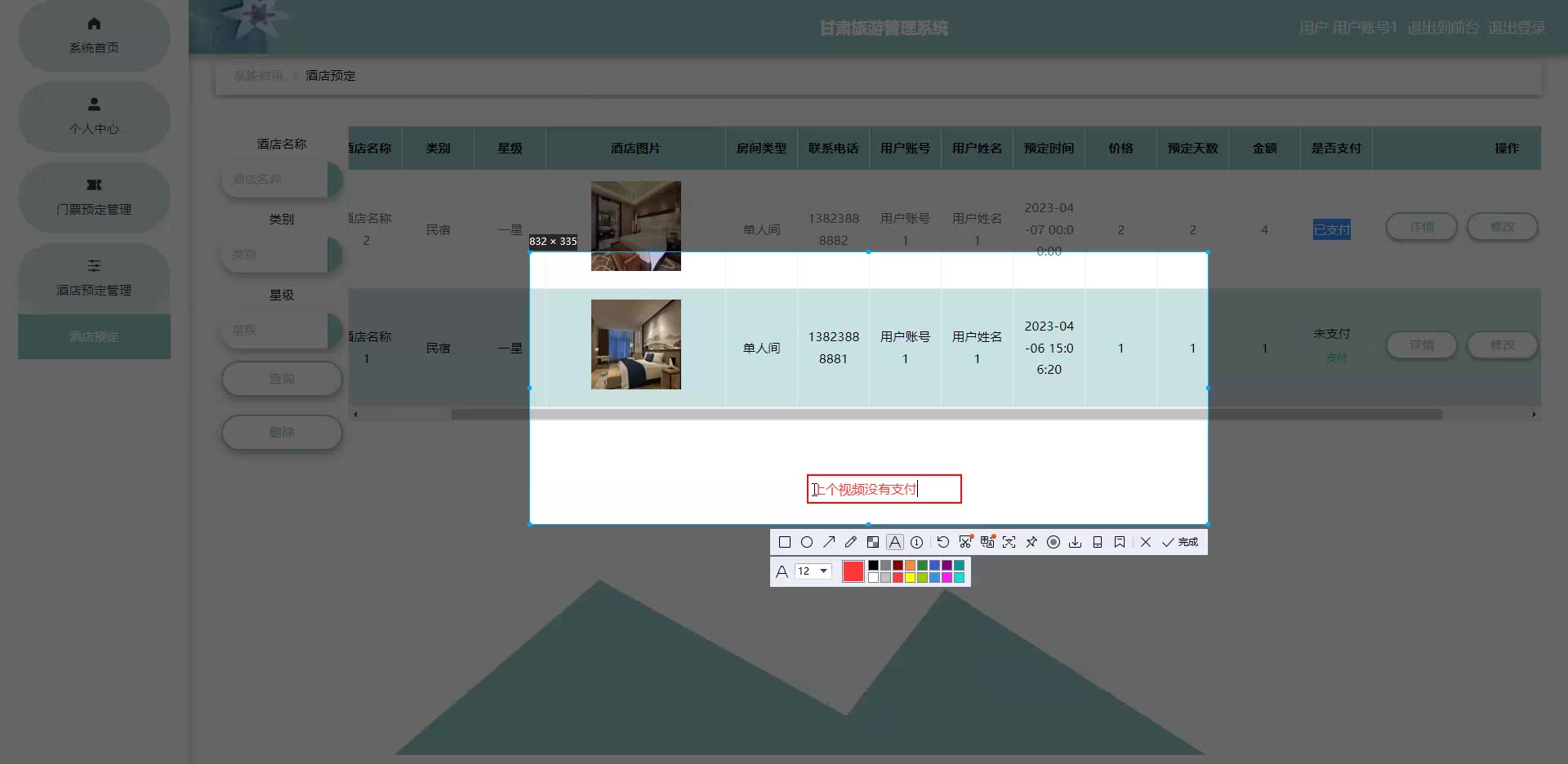Select the arrow annotation tool

tap(829, 542)
